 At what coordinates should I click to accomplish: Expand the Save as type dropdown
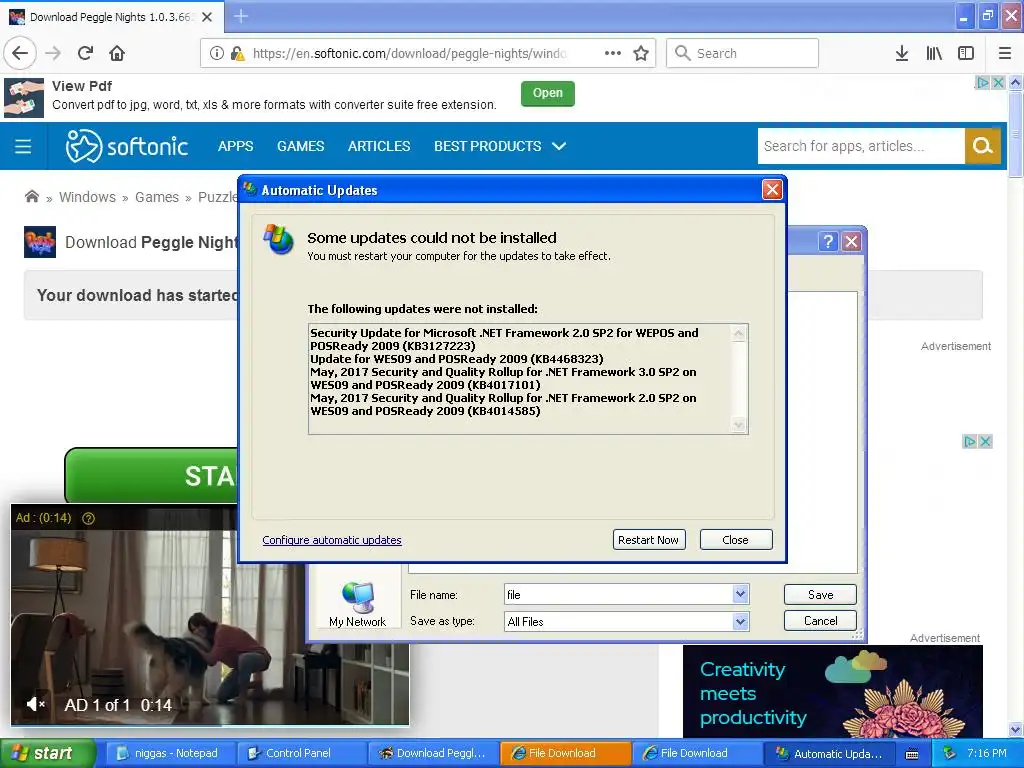[740, 622]
